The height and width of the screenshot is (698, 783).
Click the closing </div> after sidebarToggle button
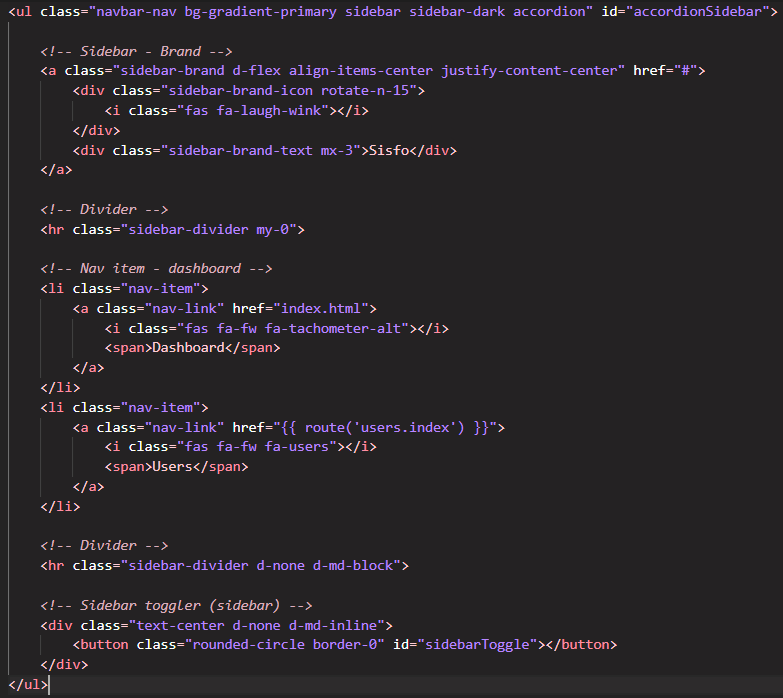tap(64, 665)
